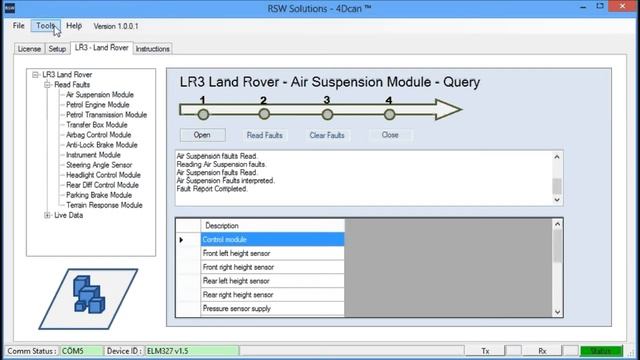Click the COM5 comm status field
The width and height of the screenshot is (640, 360).
click(82, 351)
